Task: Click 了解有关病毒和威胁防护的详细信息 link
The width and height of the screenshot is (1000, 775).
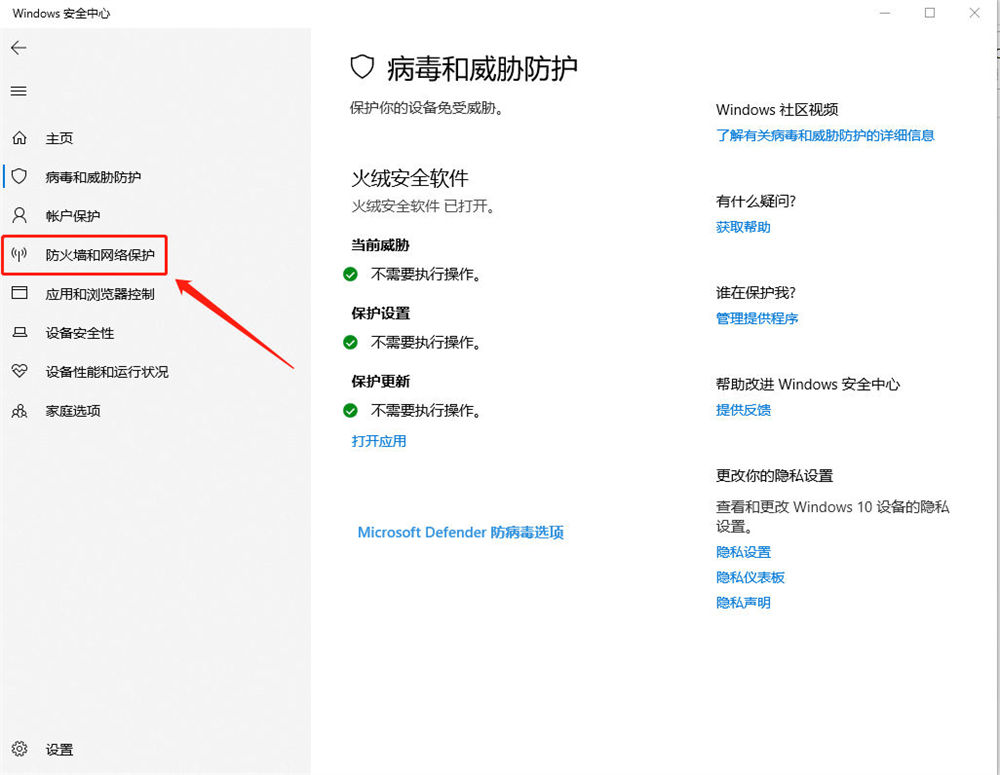Action: [825, 135]
